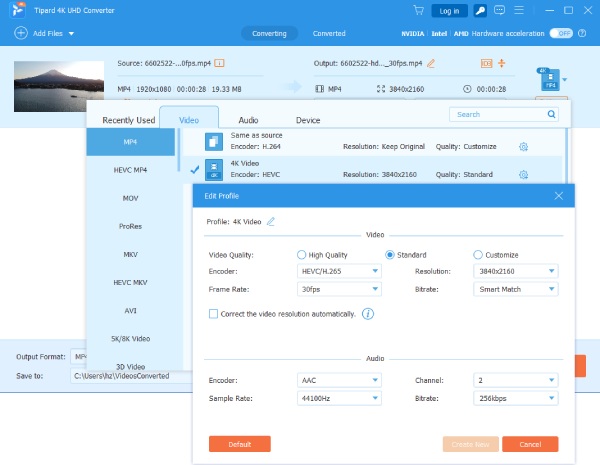The image size is (600, 465).
Task: Enable Correct the video resolution automatically checkbox
Action: [213, 314]
